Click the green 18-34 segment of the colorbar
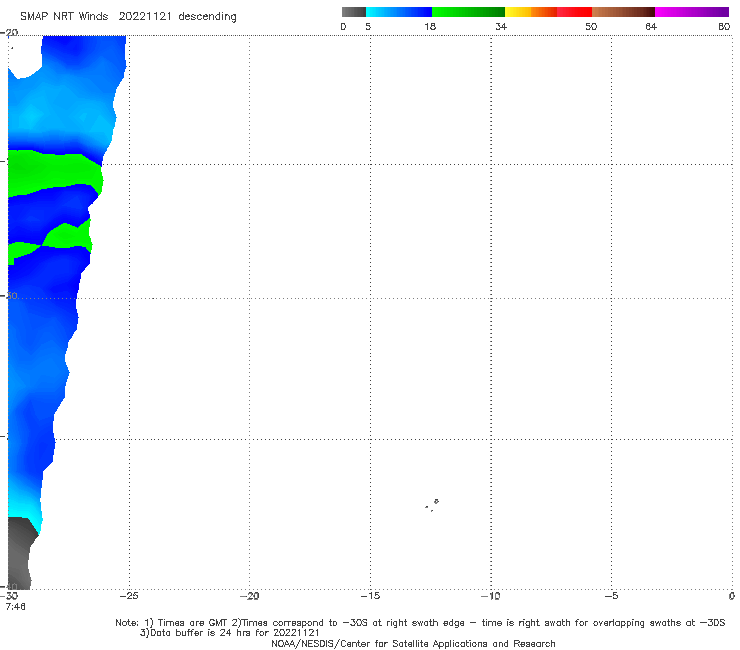This screenshot has height=650, width=740. pos(468,12)
